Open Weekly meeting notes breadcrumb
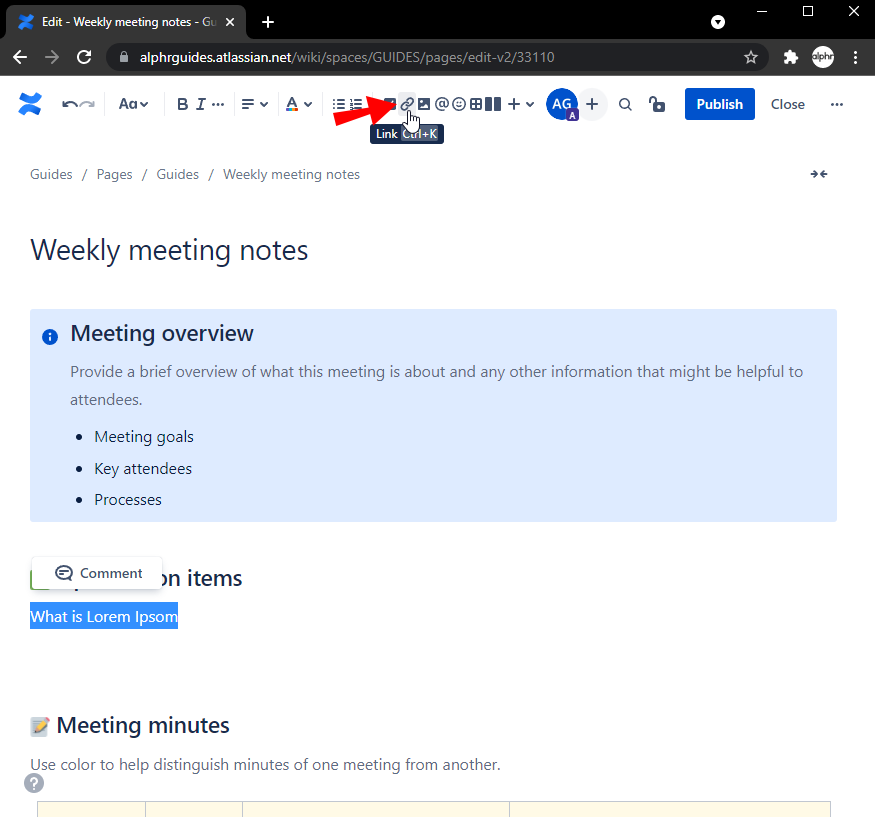Screen dimensions: 875x817 [291, 174]
